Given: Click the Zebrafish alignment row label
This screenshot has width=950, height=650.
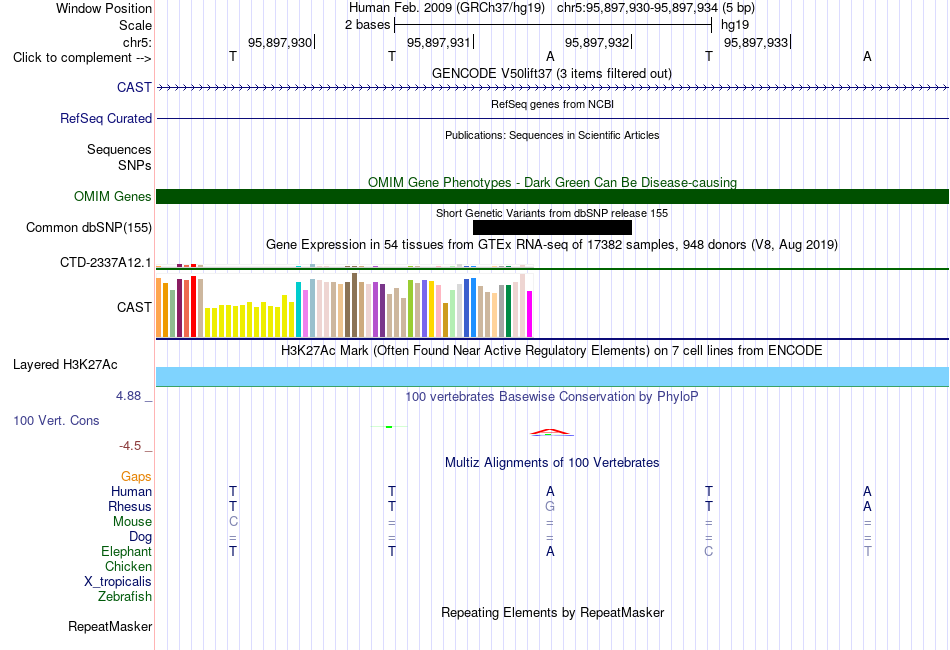Looking at the screenshot, I should tap(125, 597).
